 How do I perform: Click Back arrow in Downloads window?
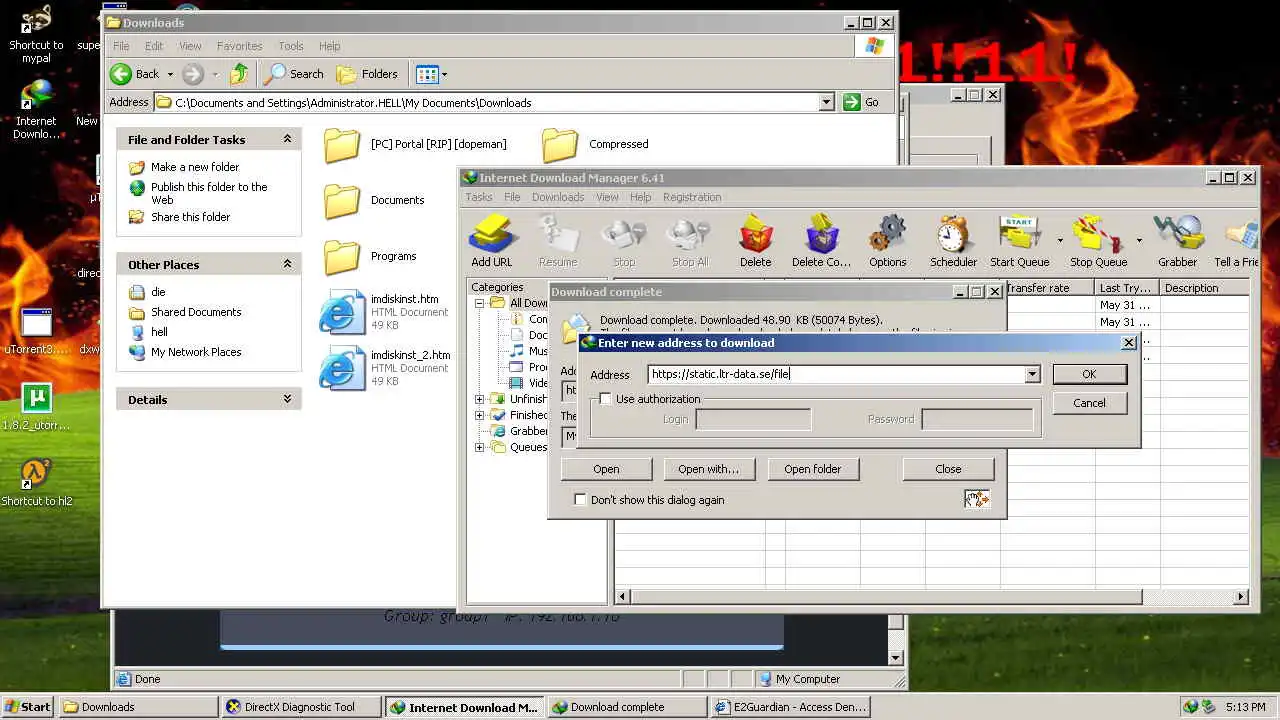[x=136, y=74]
